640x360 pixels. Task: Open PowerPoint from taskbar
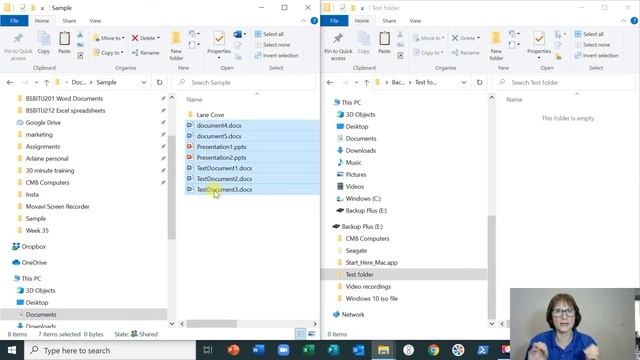click(233, 350)
